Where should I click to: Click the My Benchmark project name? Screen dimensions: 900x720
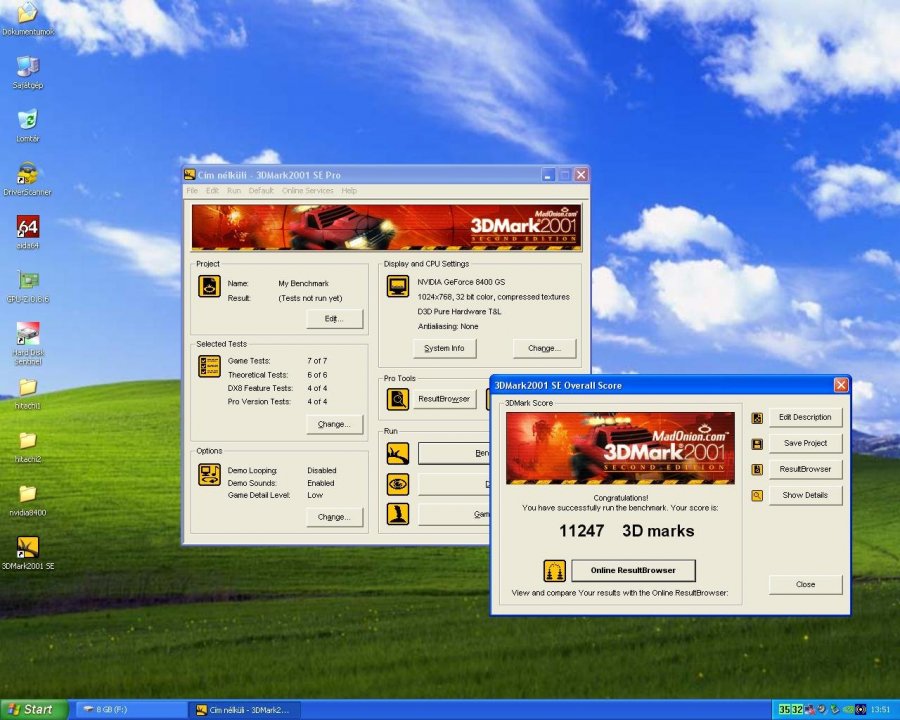coord(303,283)
